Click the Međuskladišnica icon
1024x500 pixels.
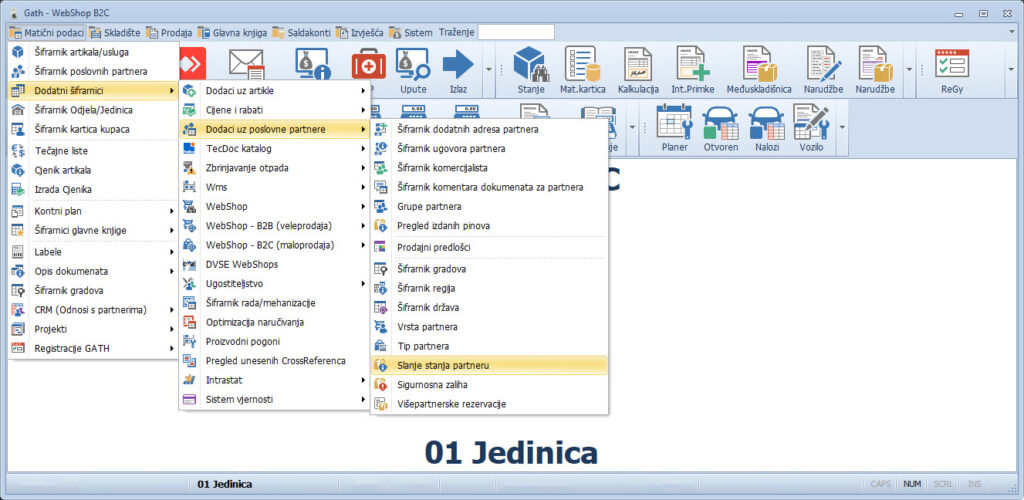[758, 70]
